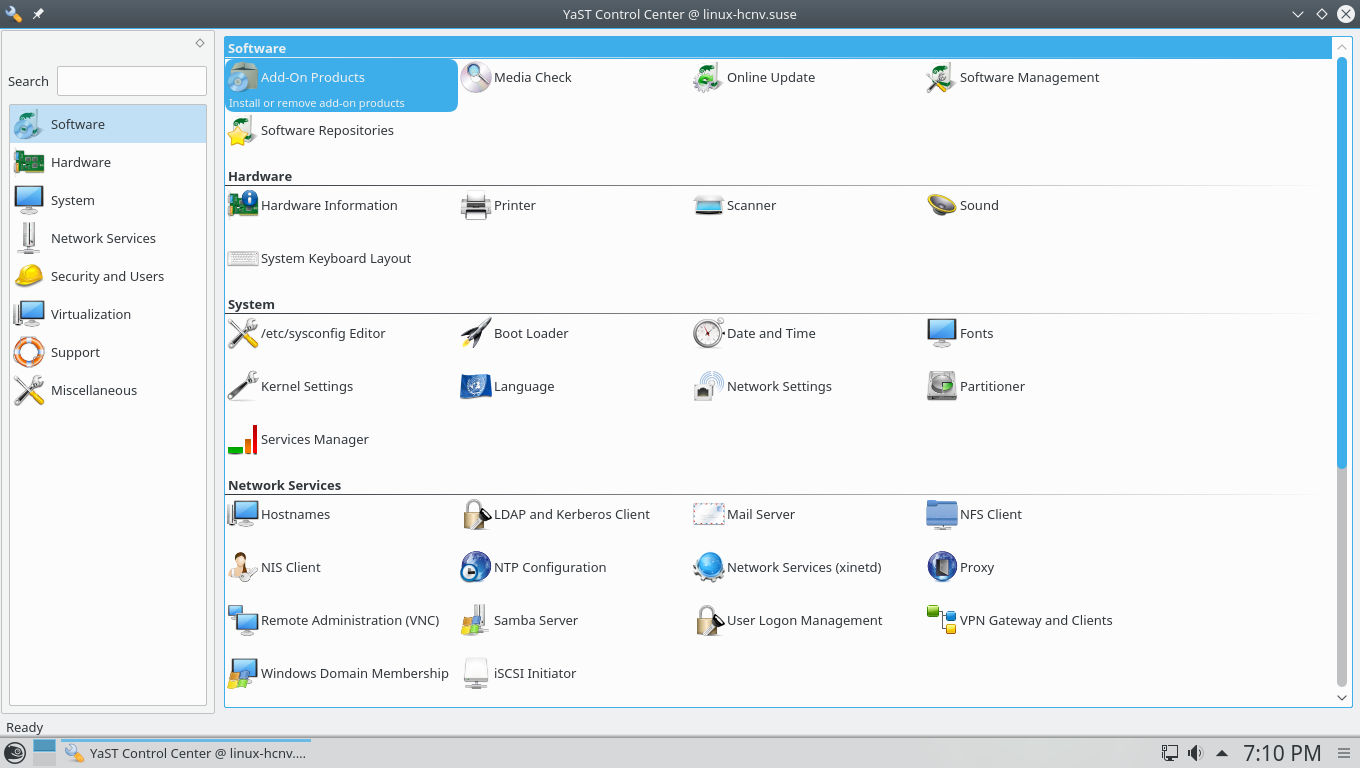The image size is (1360, 768).
Task: Open NTP Configuration
Action: tap(533, 568)
